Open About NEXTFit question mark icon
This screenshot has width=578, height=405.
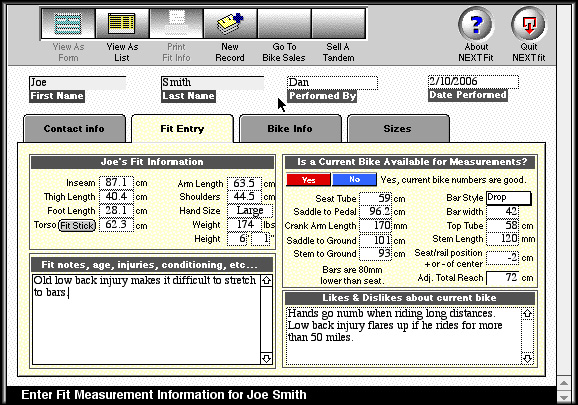coord(476,24)
